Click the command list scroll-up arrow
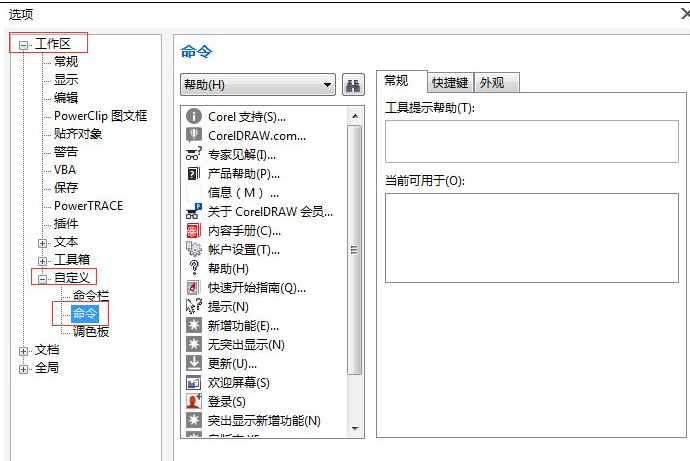690x461 pixels. [355, 116]
